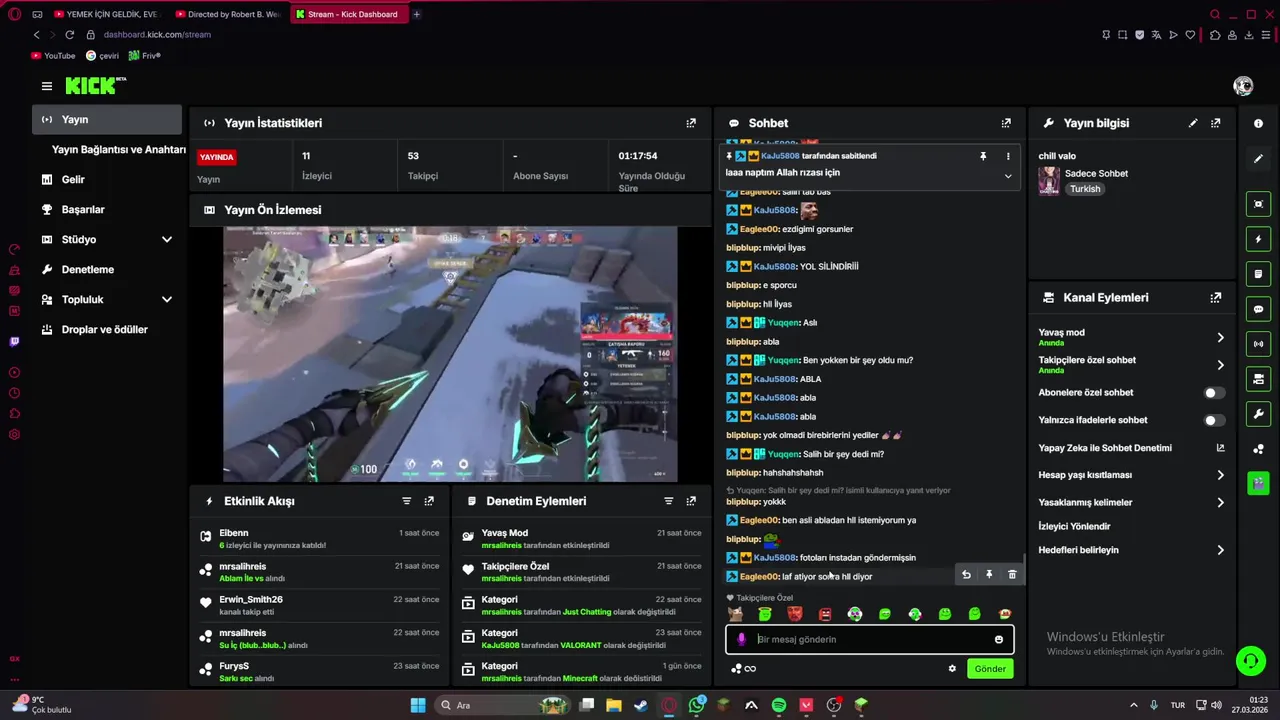1280x720 pixels.
Task: Click the pencil icon in the right rail
Action: coord(1258,159)
